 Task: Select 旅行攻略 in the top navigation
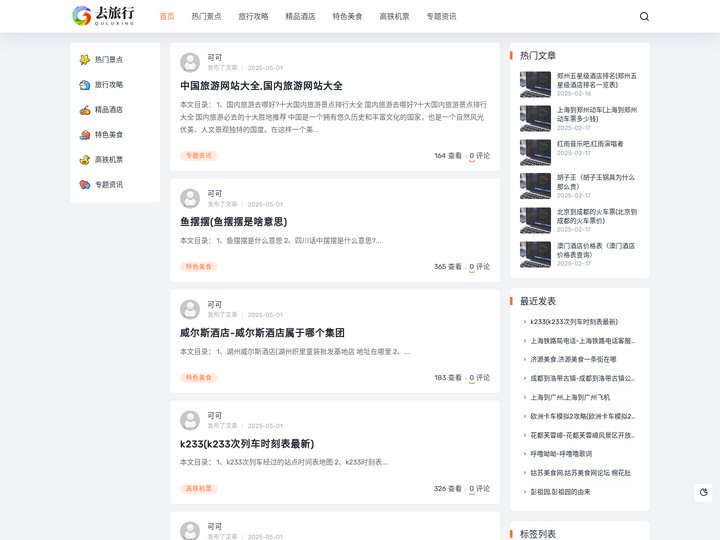coord(253,17)
